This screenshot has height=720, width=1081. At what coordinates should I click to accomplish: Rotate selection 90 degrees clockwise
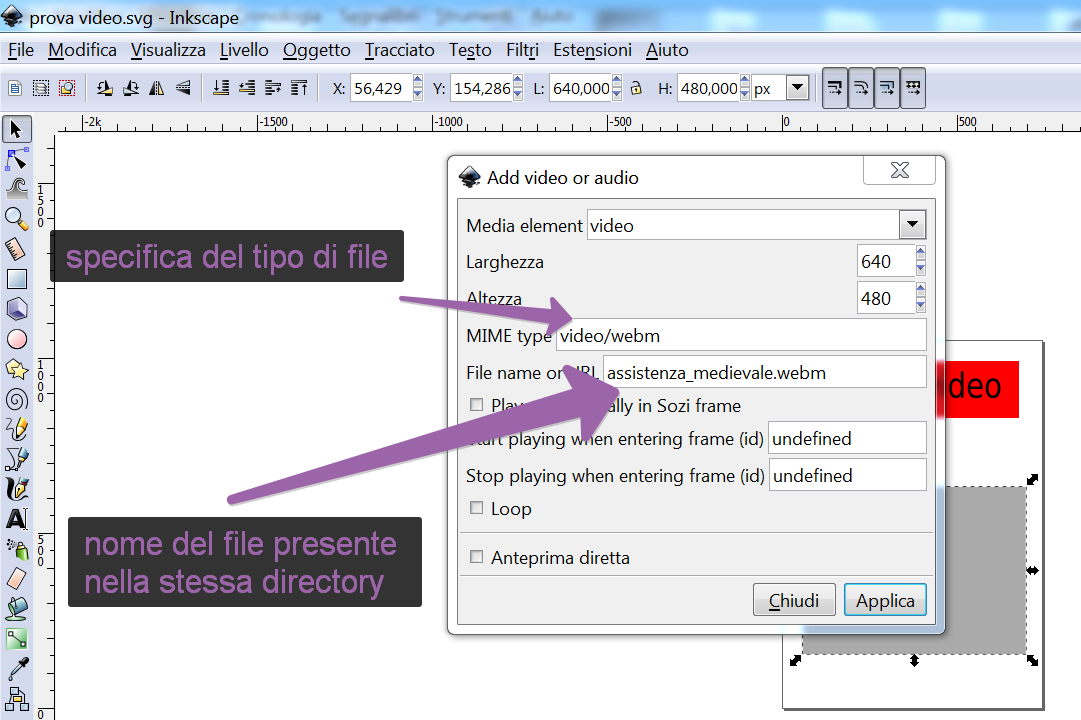click(130, 88)
